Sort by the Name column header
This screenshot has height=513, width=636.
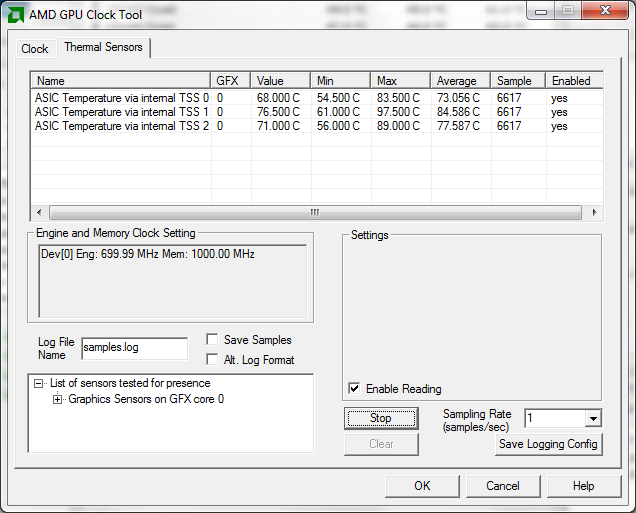pos(121,81)
